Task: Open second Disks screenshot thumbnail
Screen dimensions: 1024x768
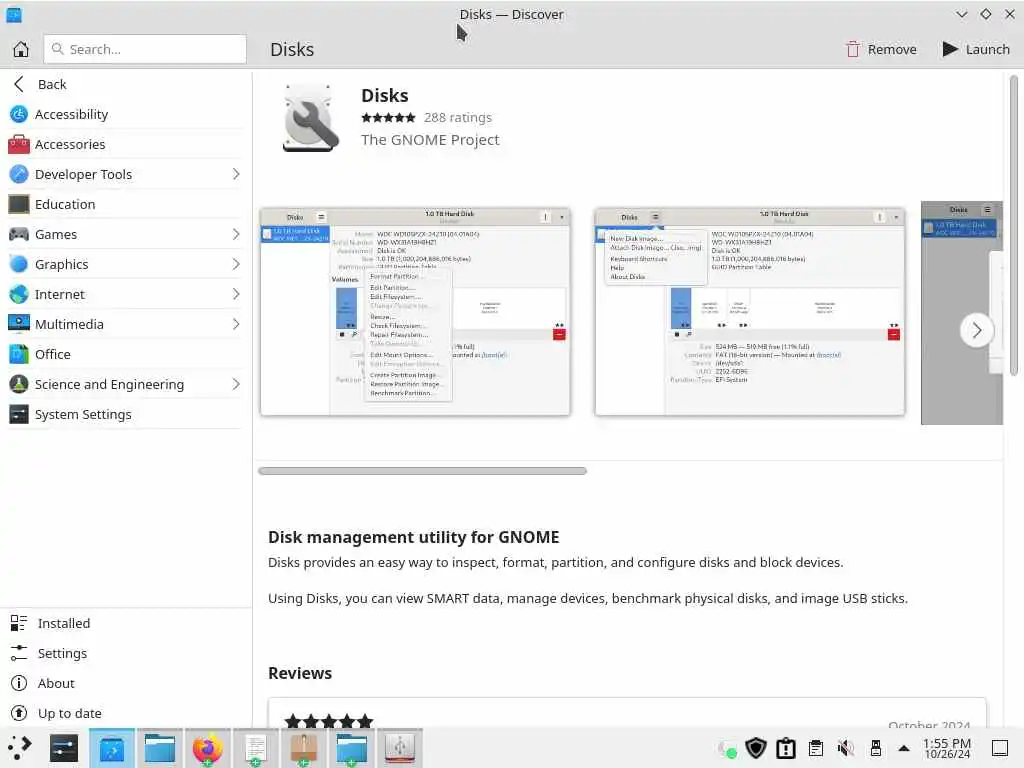Action: 750,312
